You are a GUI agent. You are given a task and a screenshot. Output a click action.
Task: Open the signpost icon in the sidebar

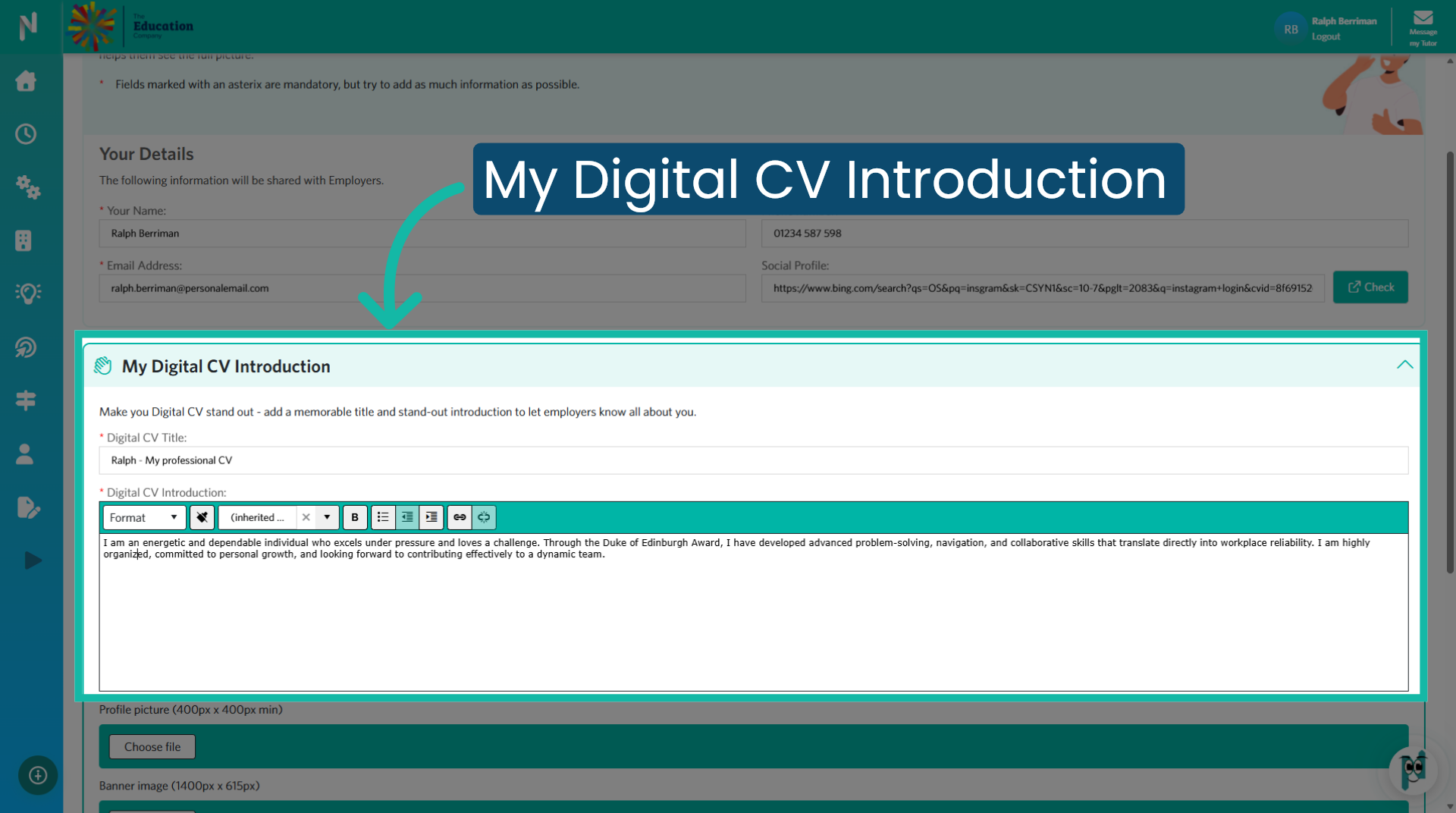coord(26,400)
